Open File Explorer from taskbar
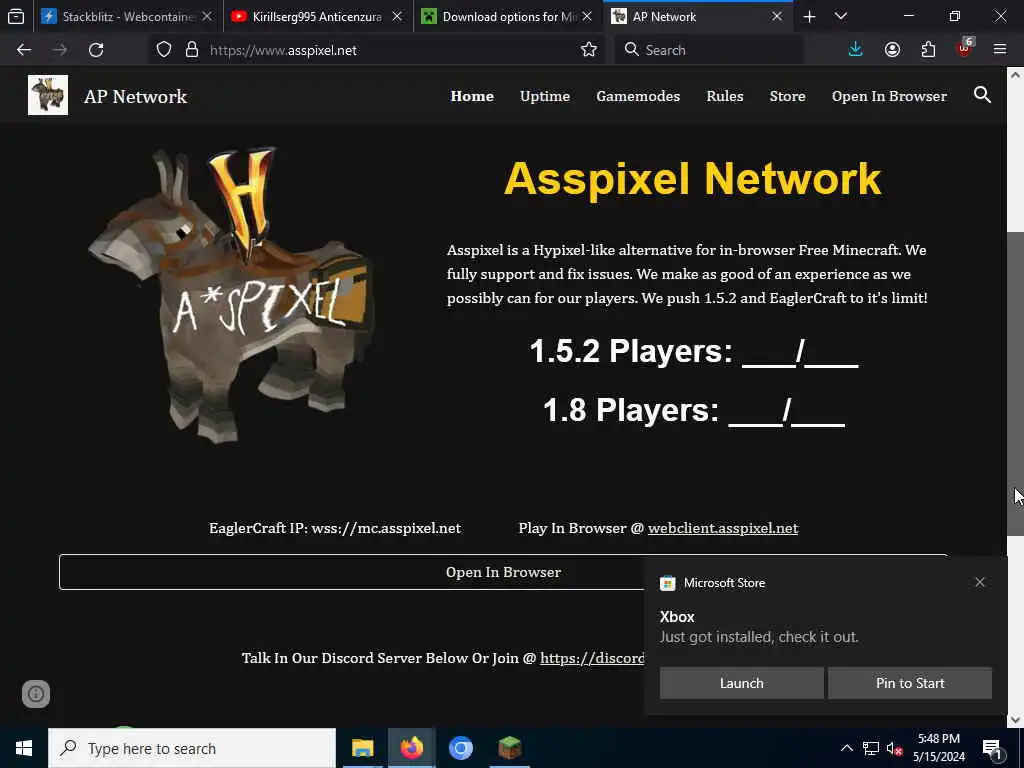Screen dimensions: 1024x768 (362, 748)
